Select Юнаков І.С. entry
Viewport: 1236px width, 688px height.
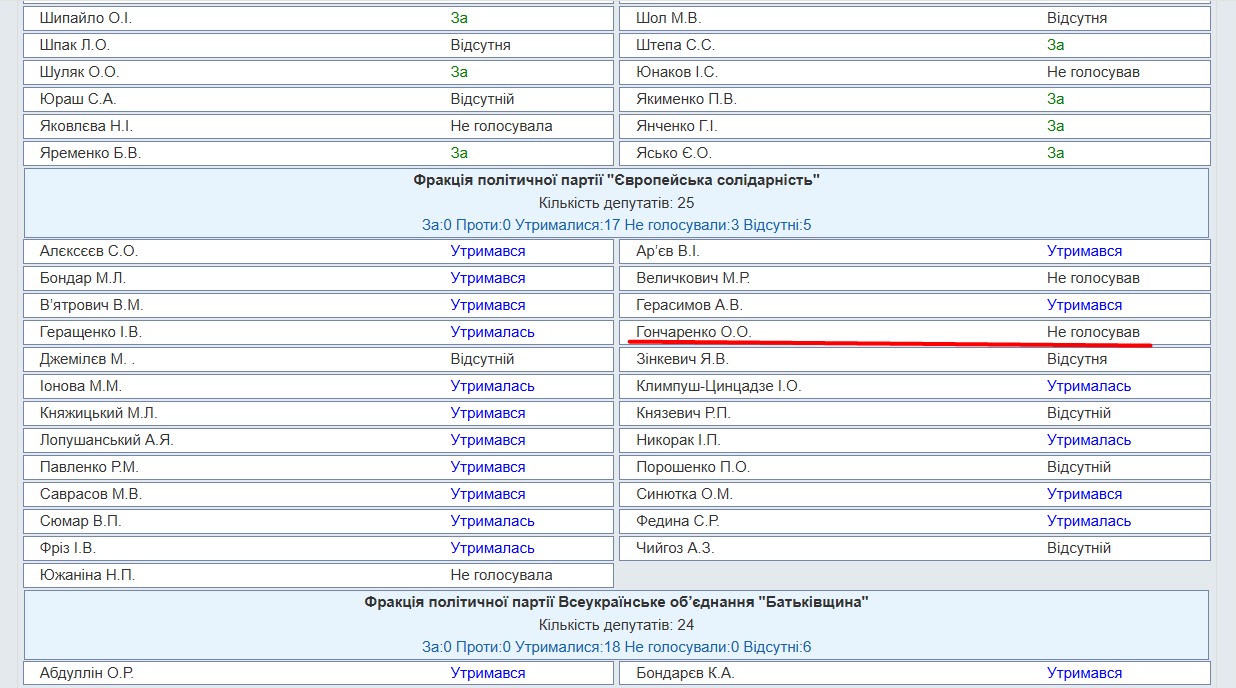(x=677, y=72)
